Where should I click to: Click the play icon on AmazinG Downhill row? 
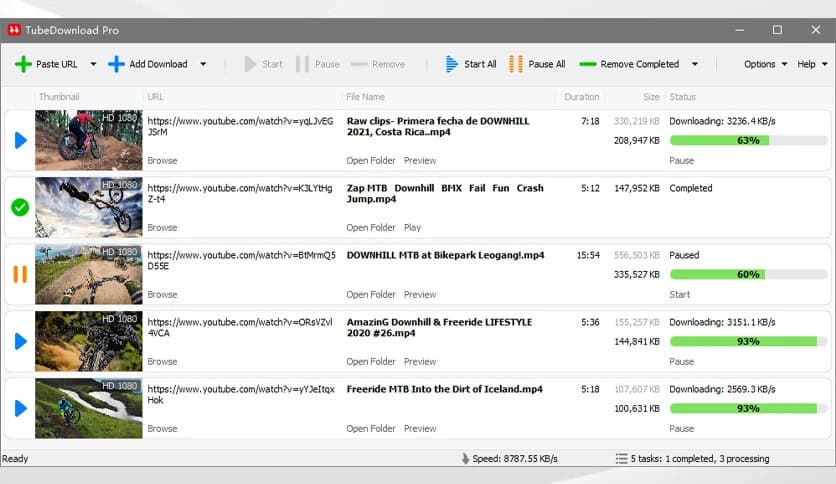tap(20, 341)
